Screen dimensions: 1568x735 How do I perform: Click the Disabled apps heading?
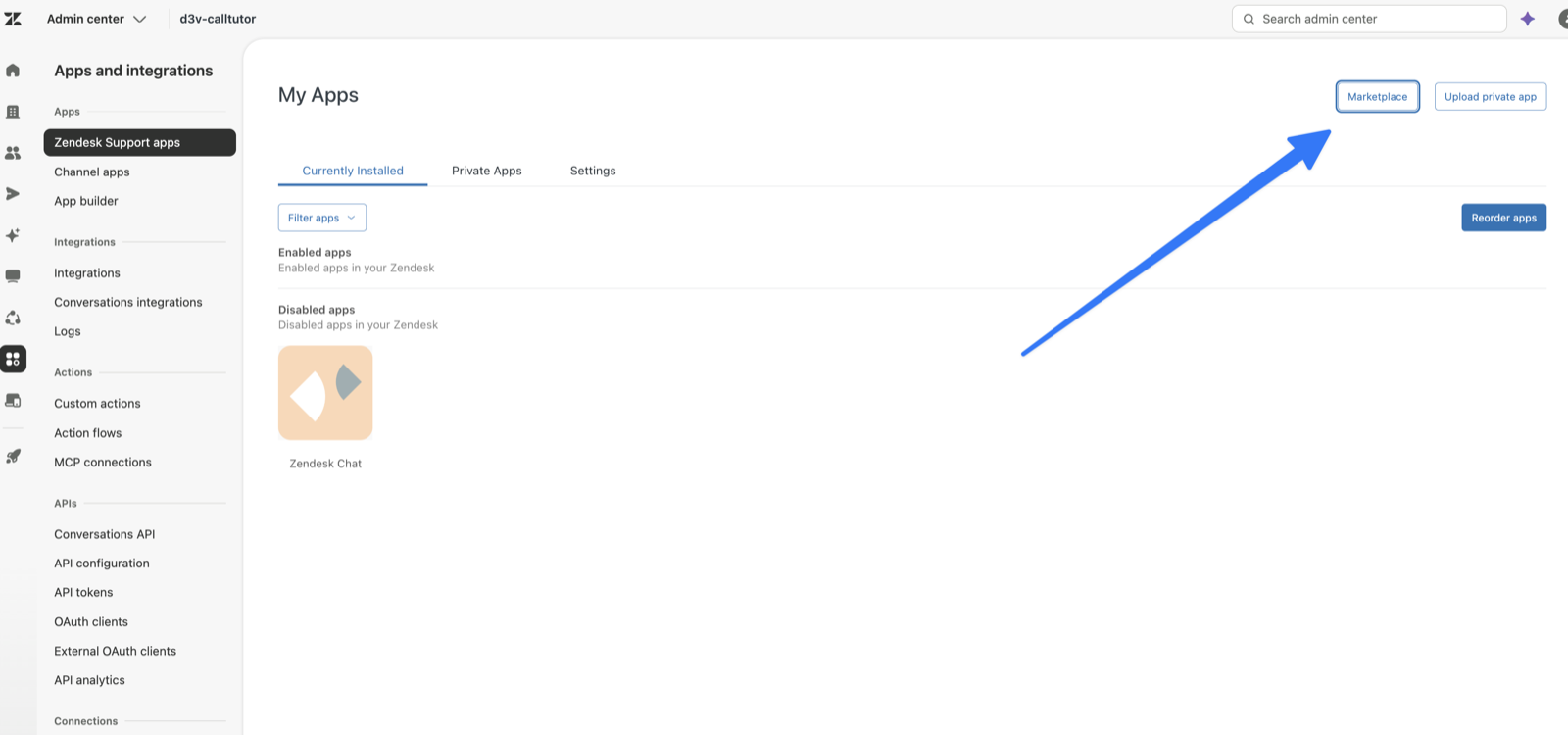click(x=317, y=310)
